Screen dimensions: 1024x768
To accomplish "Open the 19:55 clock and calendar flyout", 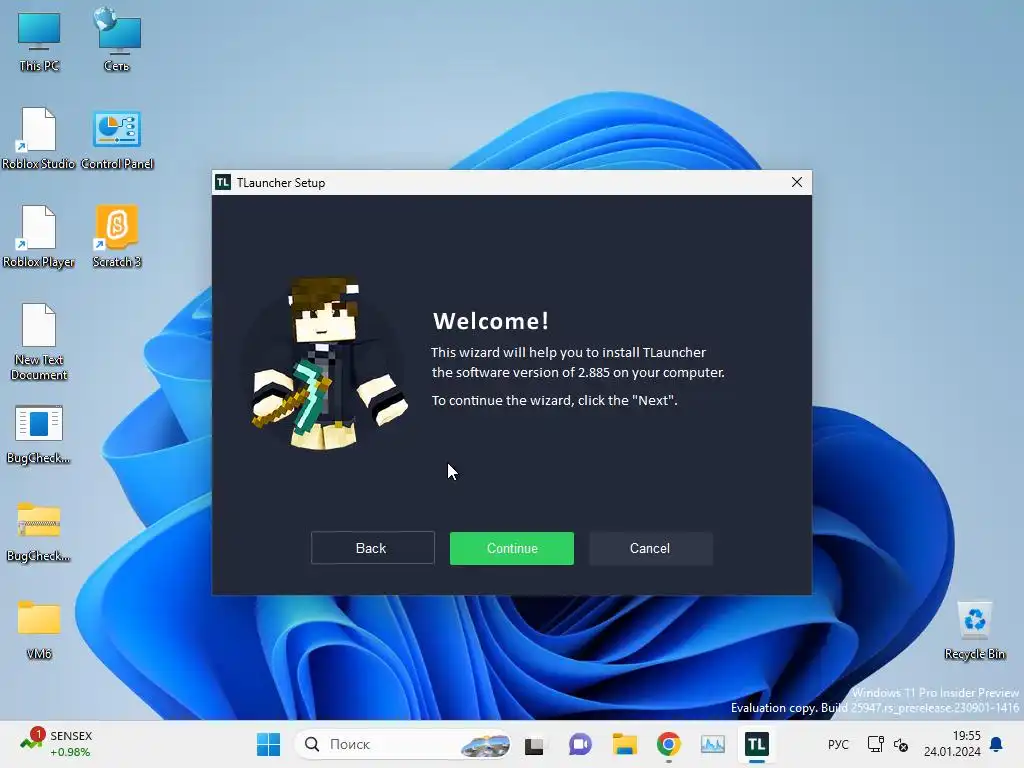I will 952,744.
